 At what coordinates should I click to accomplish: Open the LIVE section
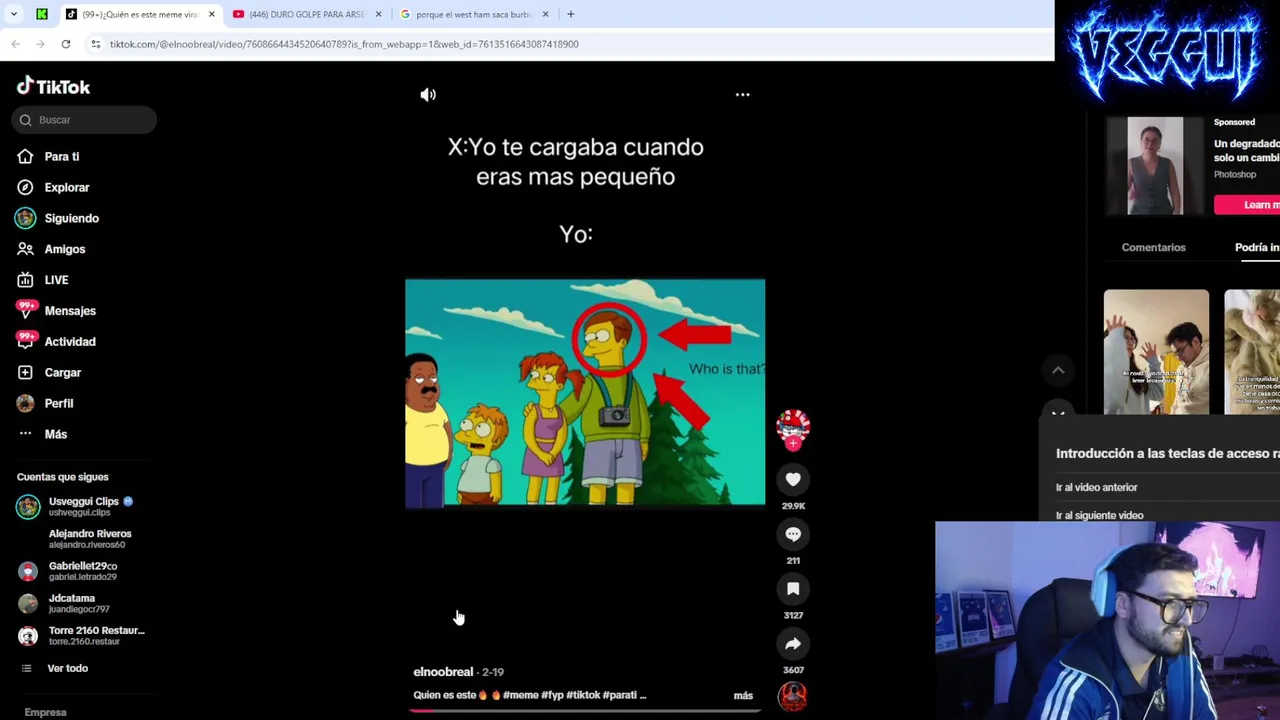(x=56, y=280)
